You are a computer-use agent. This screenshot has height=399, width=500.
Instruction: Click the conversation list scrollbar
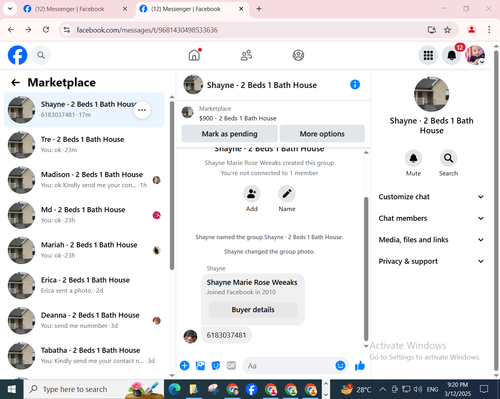point(172,185)
